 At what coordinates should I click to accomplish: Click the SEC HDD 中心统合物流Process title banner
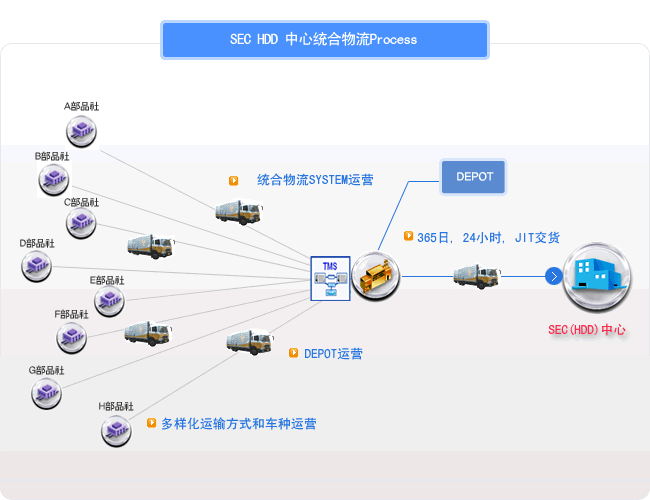[324, 40]
